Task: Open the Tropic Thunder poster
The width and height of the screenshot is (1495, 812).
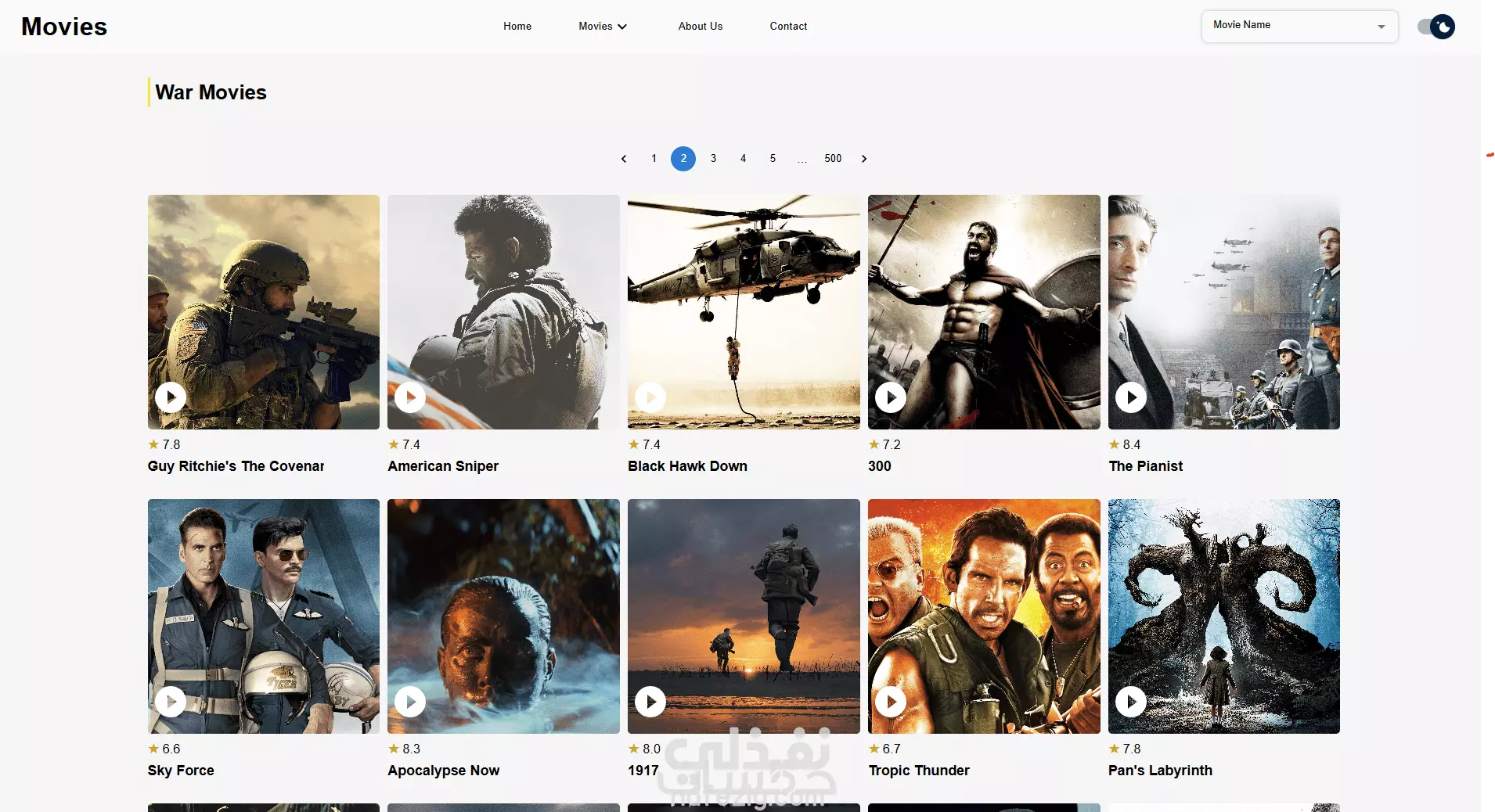Action: (984, 616)
